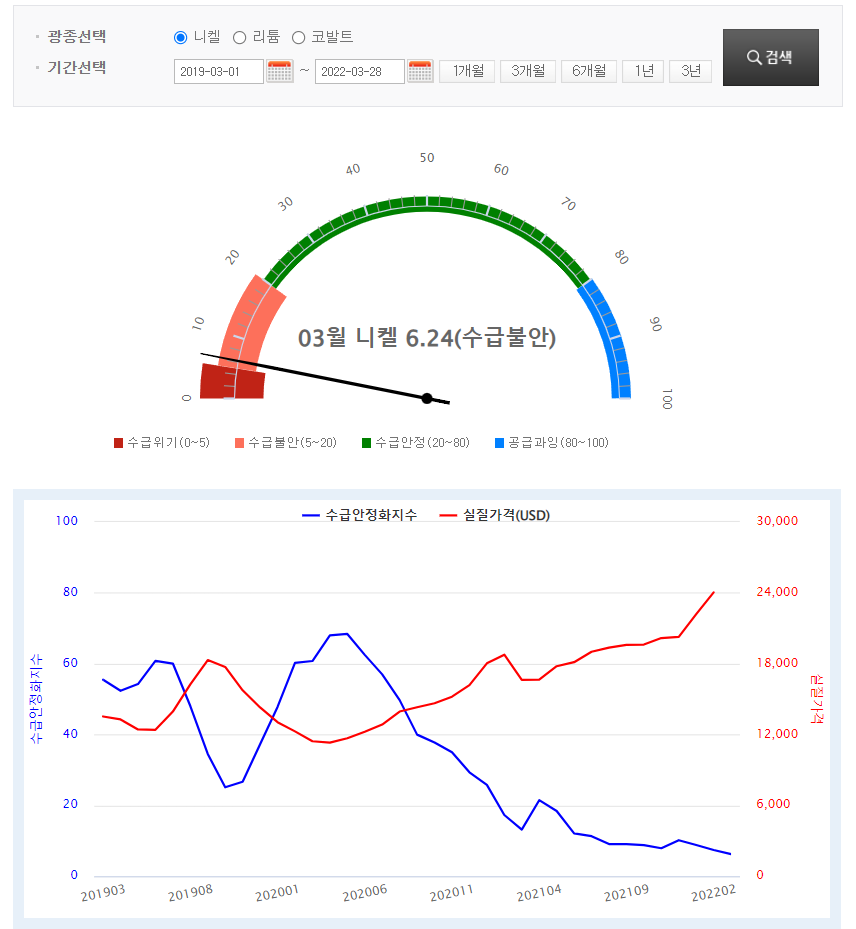Set period to 1개월
Screen dimensions: 856x929
pyautogui.click(x=467, y=71)
